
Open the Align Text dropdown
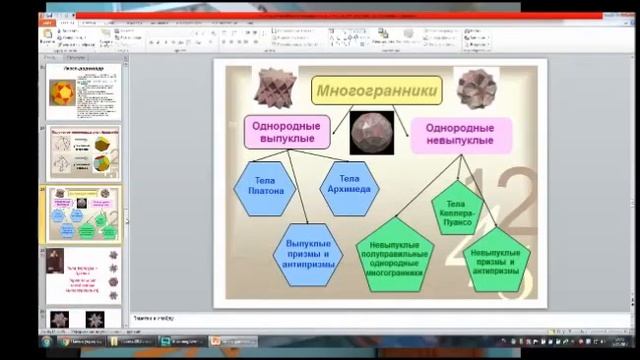(290, 38)
